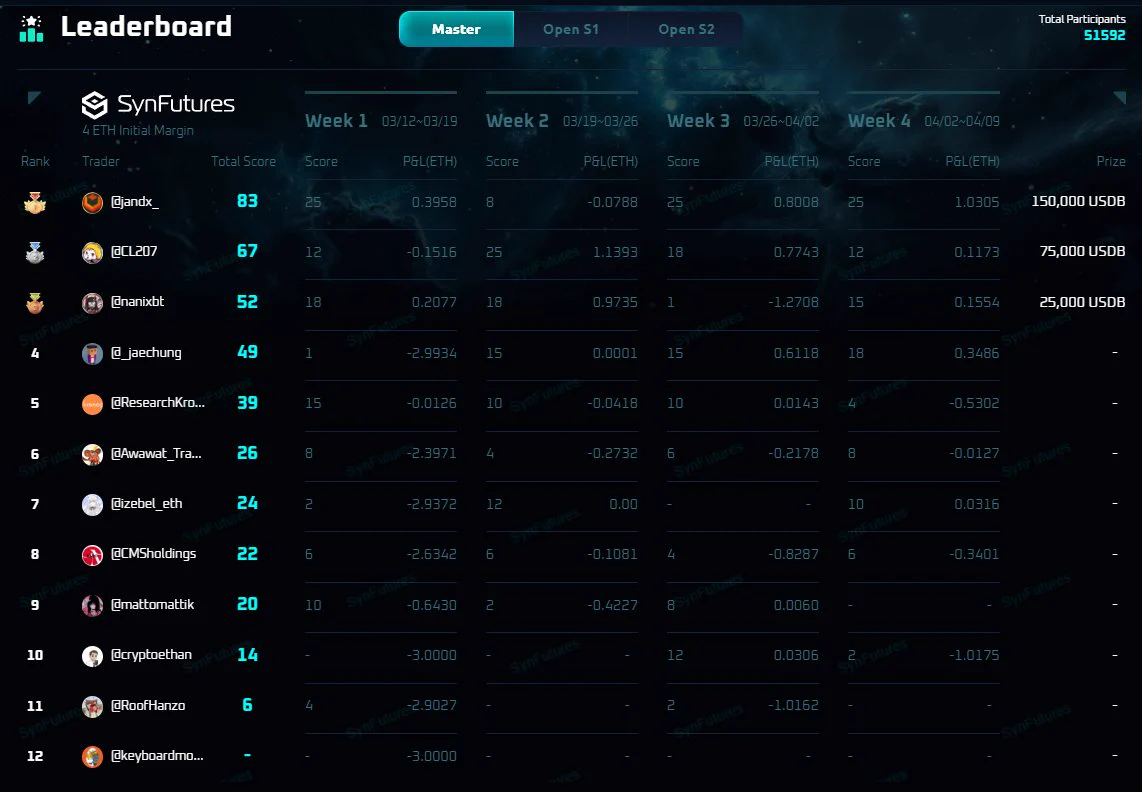Click total score 52

[x=247, y=302]
